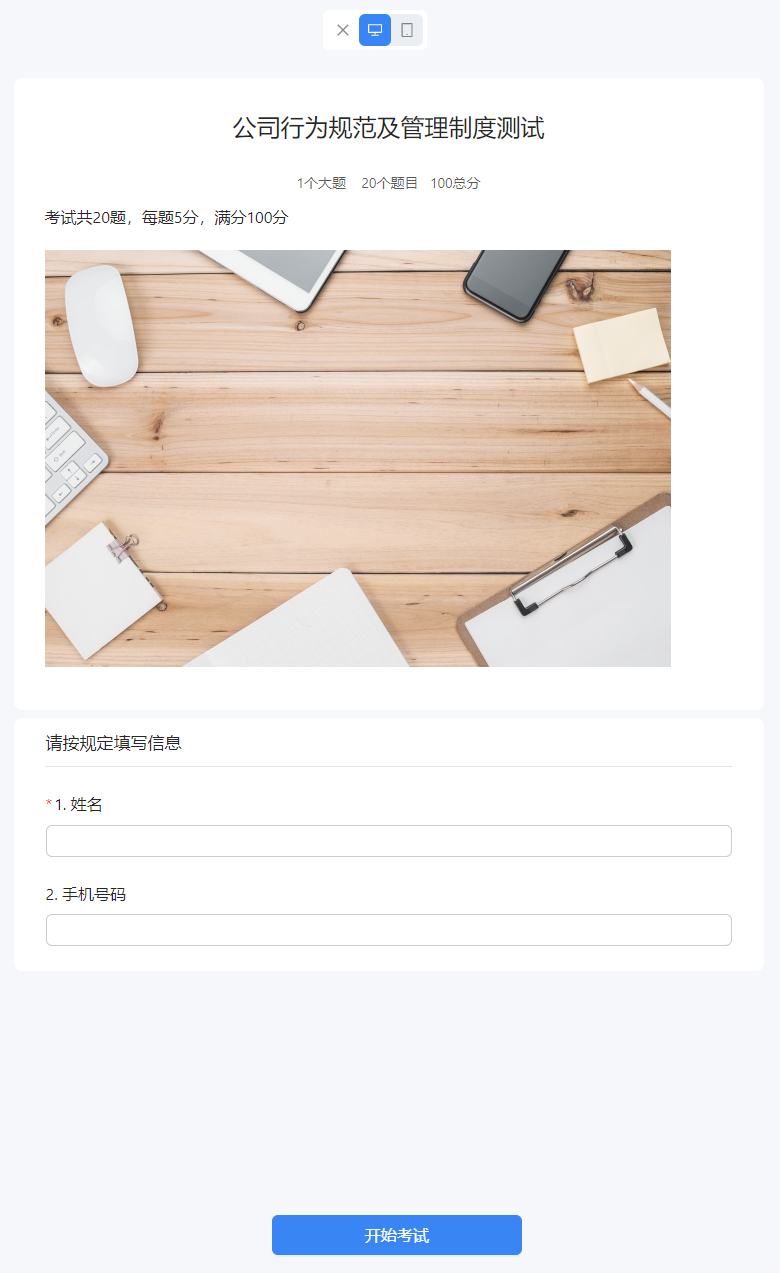Close the preview with the X icon
The height and width of the screenshot is (1273, 780).
(343, 30)
